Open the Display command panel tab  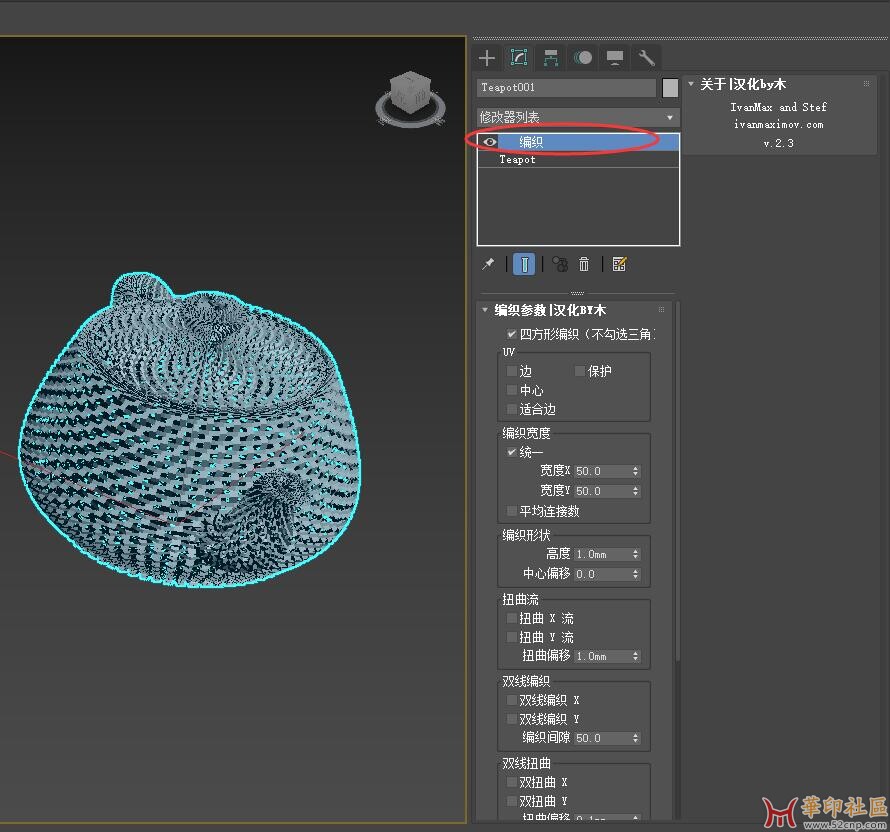pos(615,58)
